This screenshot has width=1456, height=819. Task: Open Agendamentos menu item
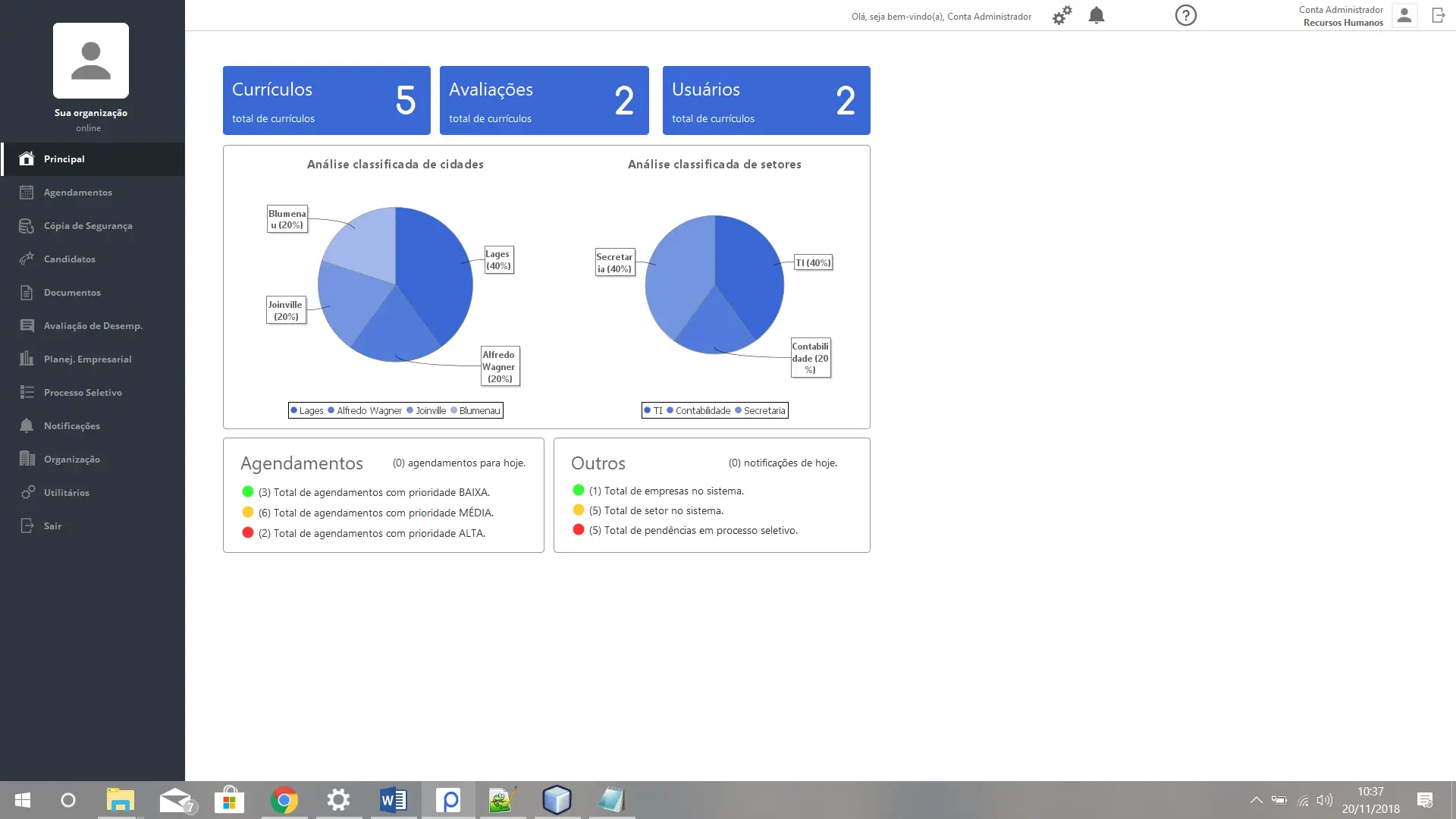[93, 192]
